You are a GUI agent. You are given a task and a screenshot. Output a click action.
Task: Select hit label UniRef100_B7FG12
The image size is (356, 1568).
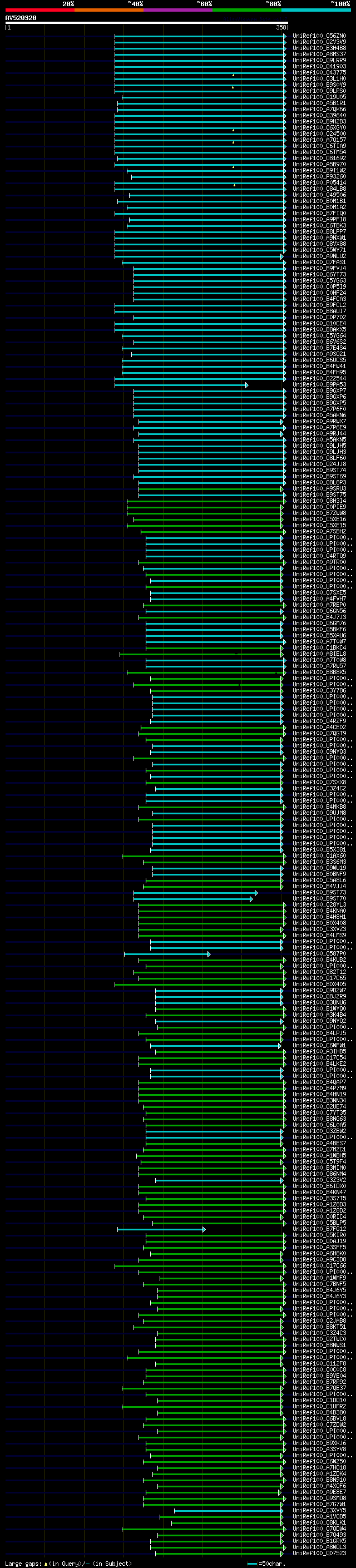[x=319, y=1228]
